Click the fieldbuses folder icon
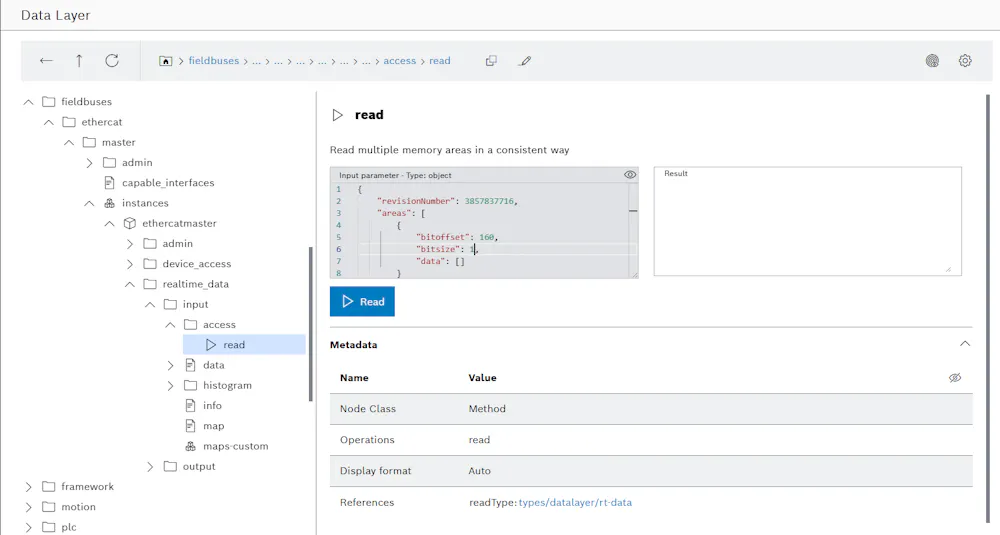 point(48,101)
